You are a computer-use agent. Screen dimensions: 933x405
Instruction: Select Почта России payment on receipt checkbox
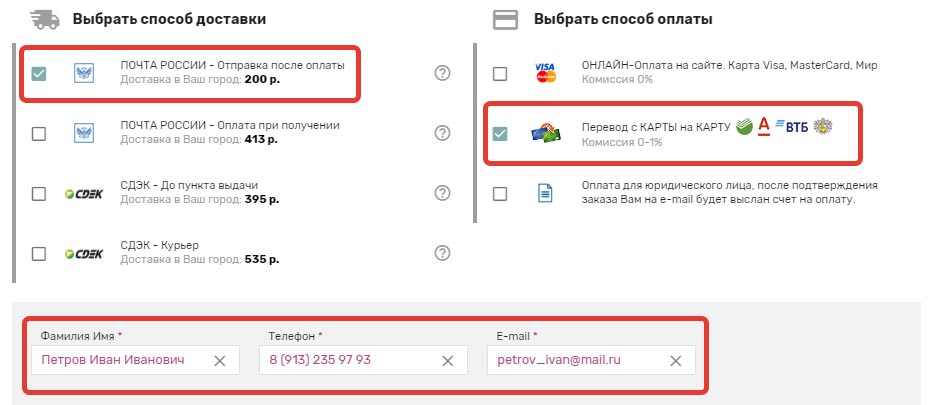pos(39,134)
